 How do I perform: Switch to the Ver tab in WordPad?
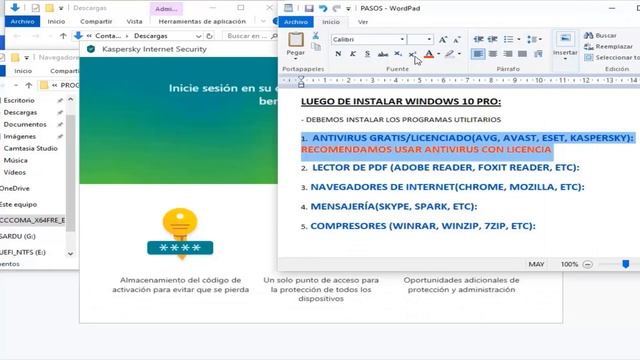(x=363, y=22)
